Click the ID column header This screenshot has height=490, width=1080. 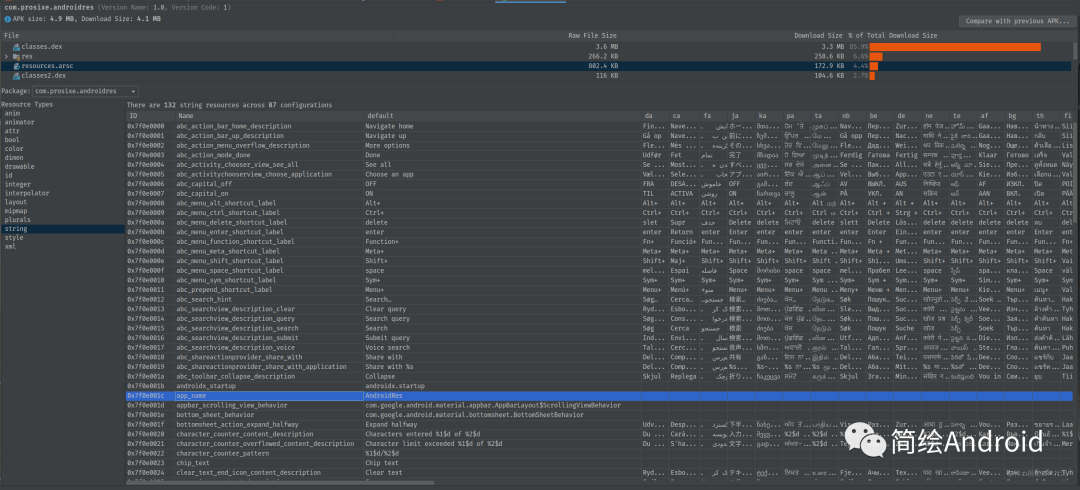[x=134, y=116]
